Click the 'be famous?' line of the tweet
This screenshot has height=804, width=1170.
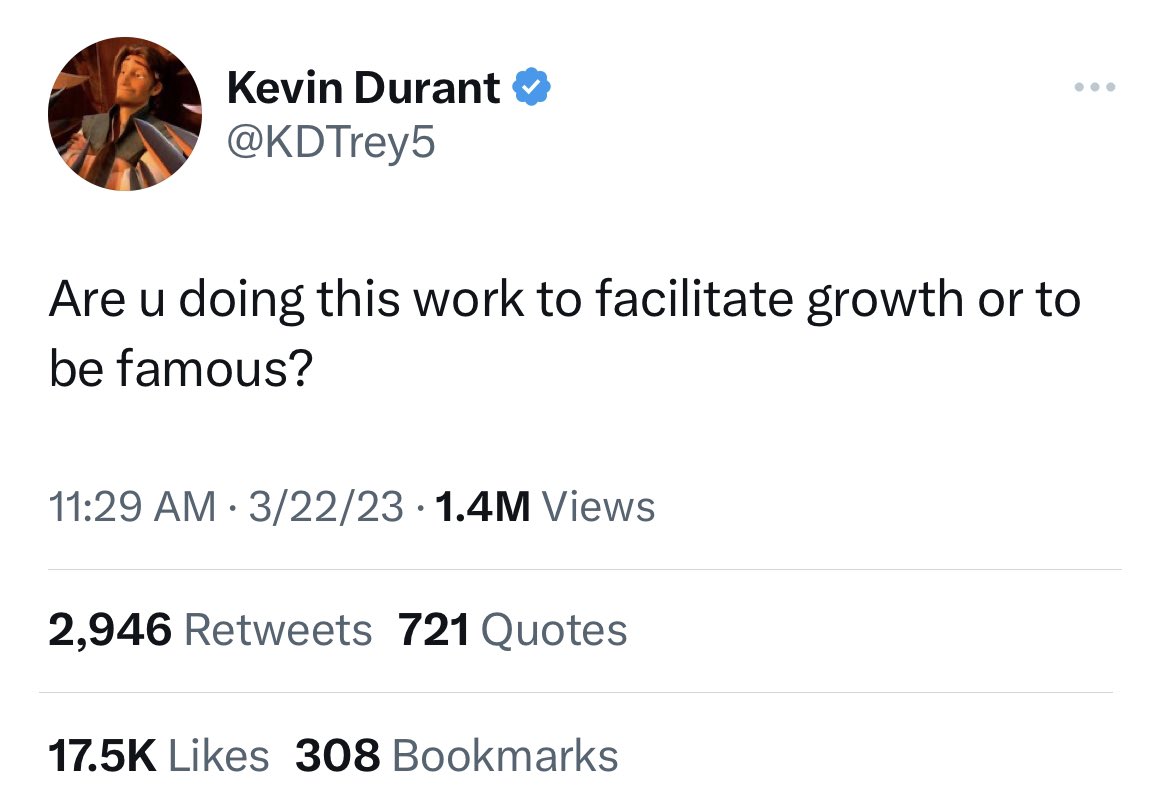(x=181, y=368)
